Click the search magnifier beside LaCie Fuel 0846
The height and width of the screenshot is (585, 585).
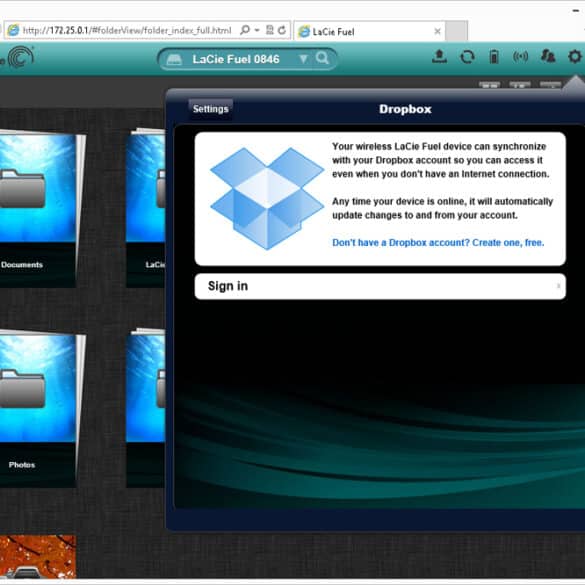(x=322, y=58)
